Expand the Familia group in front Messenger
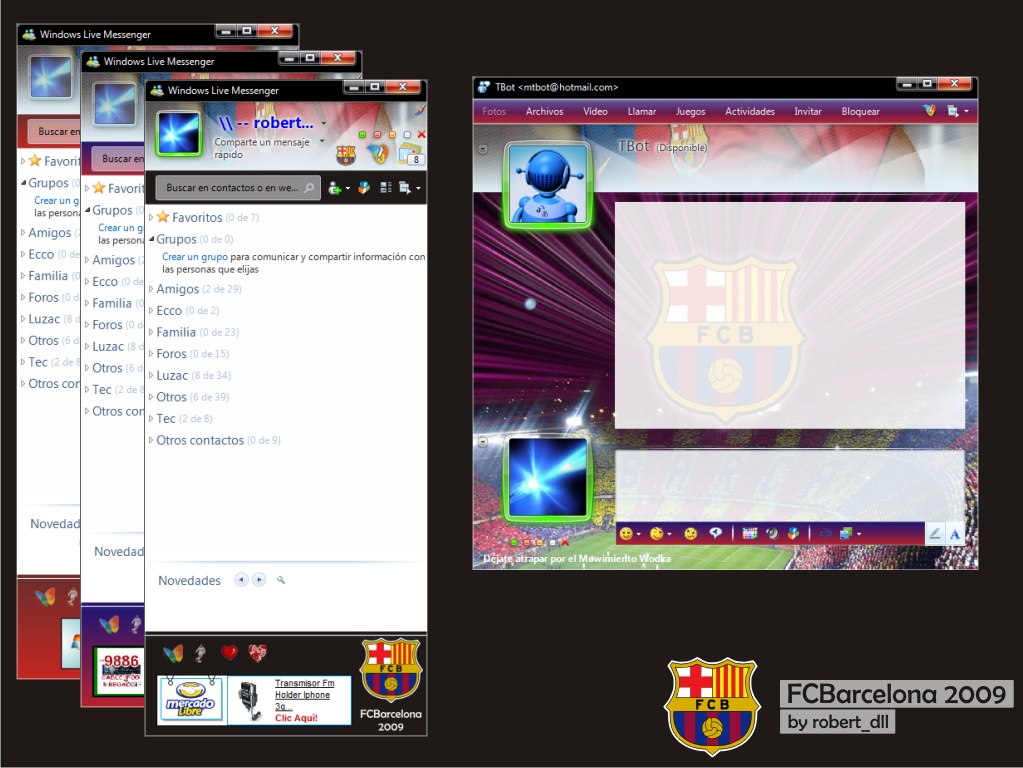 (x=151, y=332)
